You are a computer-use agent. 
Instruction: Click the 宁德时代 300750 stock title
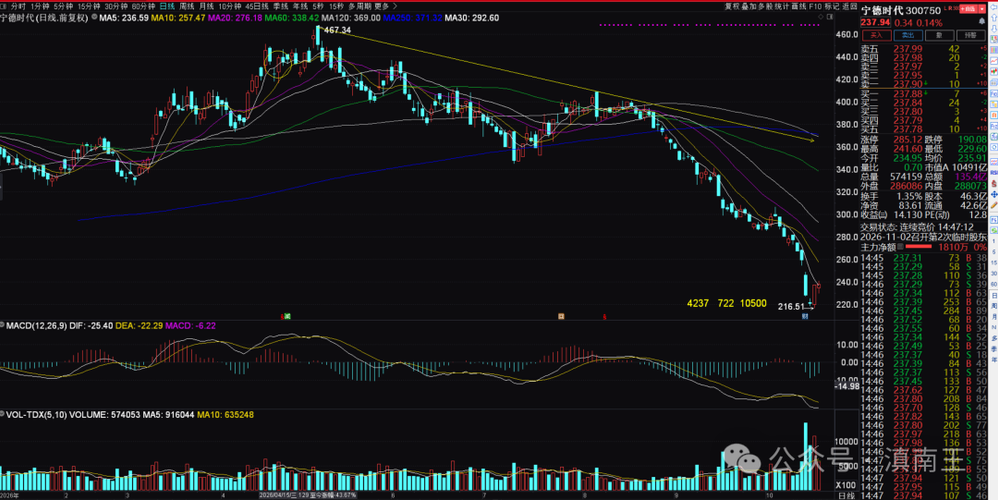click(901, 10)
